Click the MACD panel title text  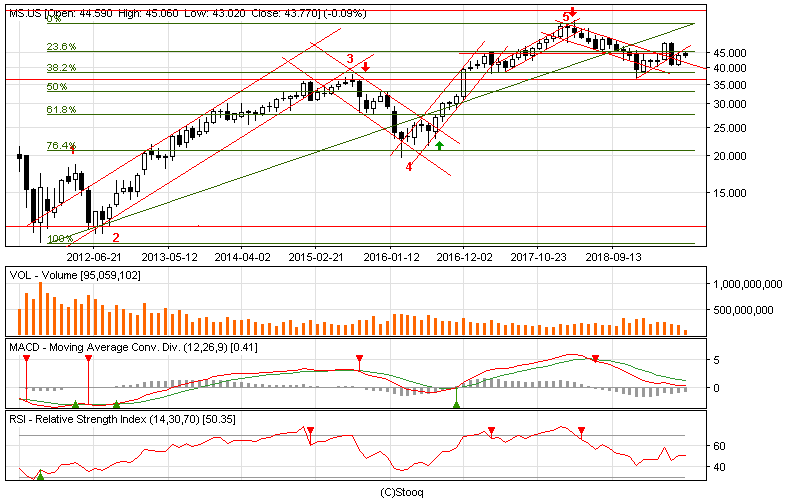click(133, 347)
